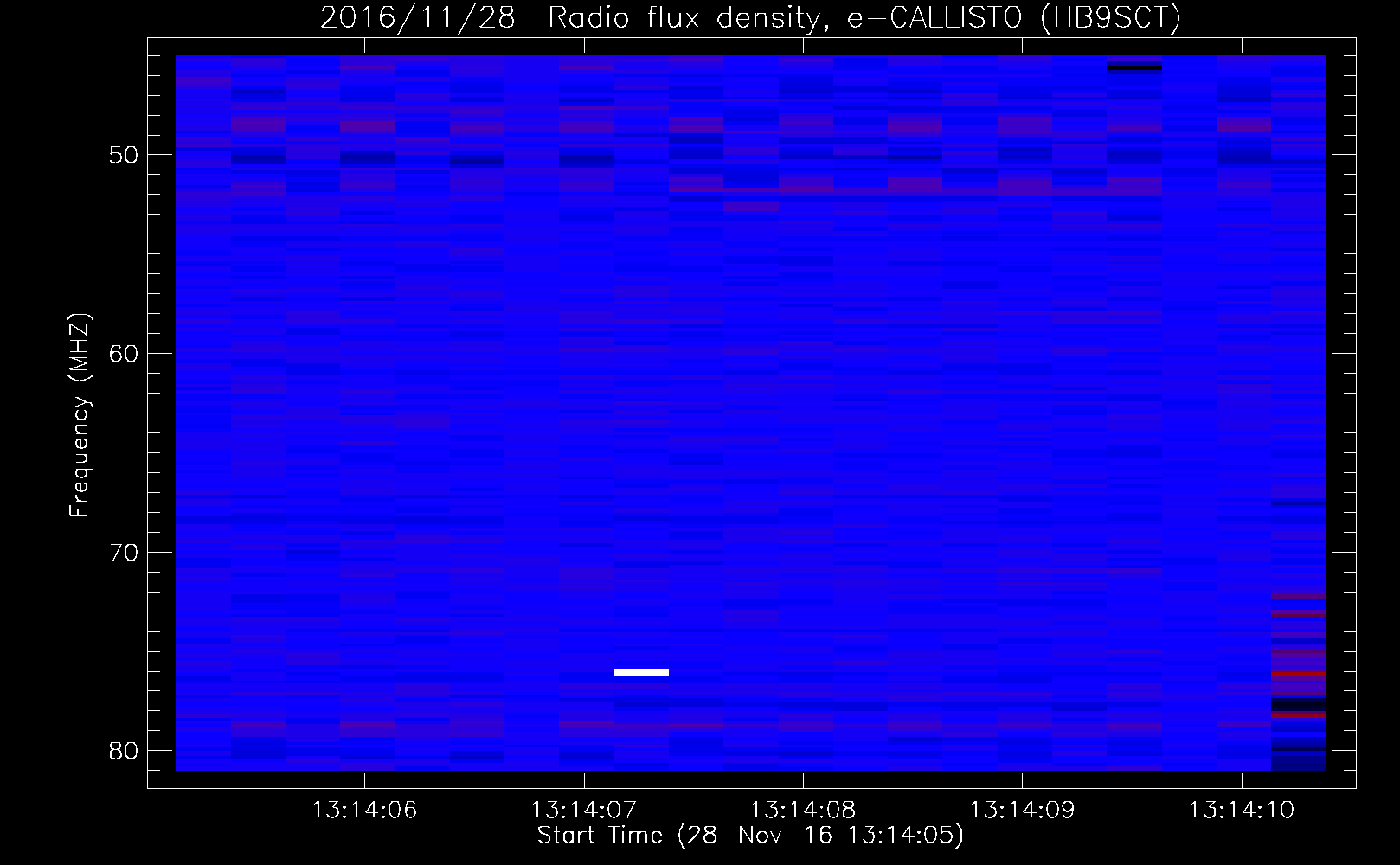The width and height of the screenshot is (1400, 865).
Task: Click the bright red band near 76 MHz
Action: (x=1299, y=673)
